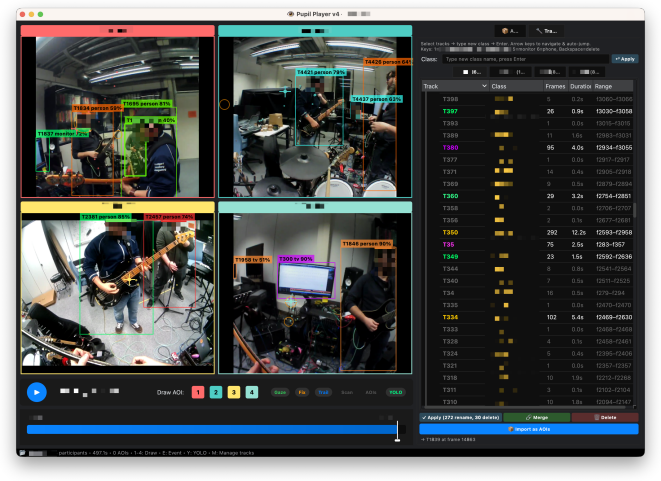The width and height of the screenshot is (661, 481).
Task: Click the T1637 monitor detection label
Action: 63,134
